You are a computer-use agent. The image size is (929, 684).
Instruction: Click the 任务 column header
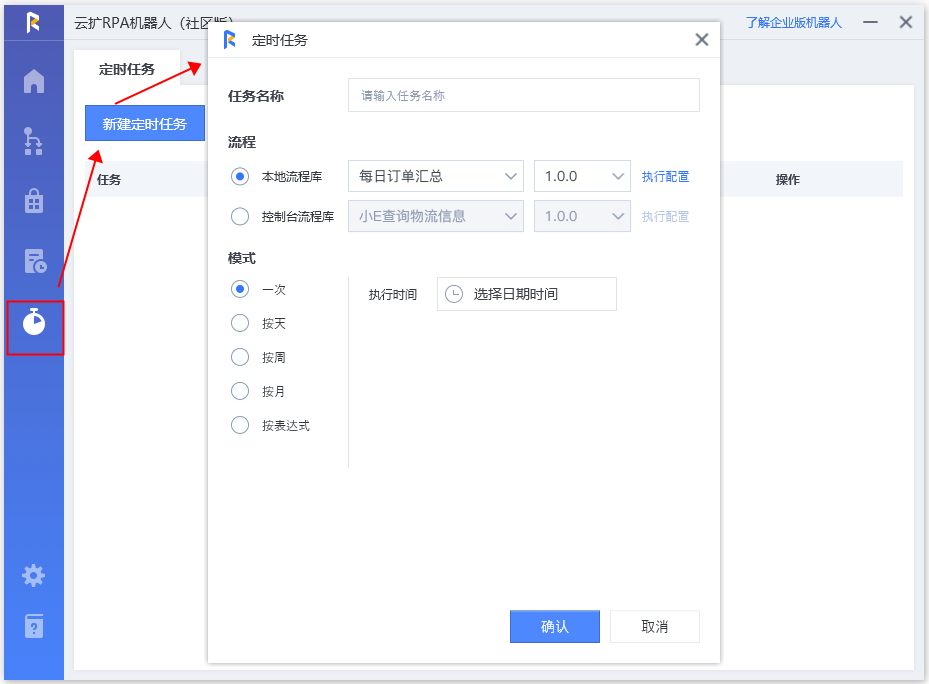[109, 180]
